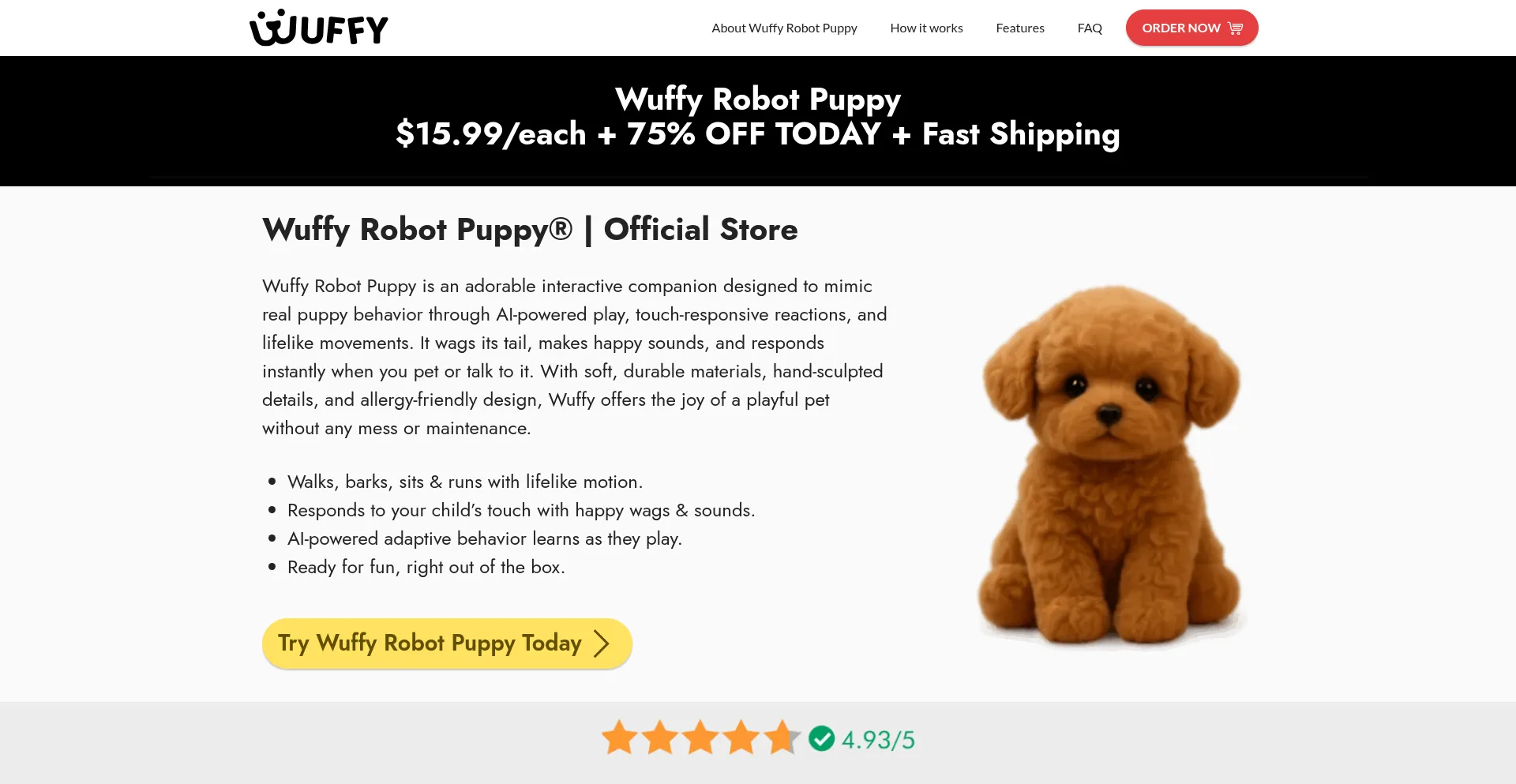
Task: Click the third star of the rating
Action: coord(700,737)
